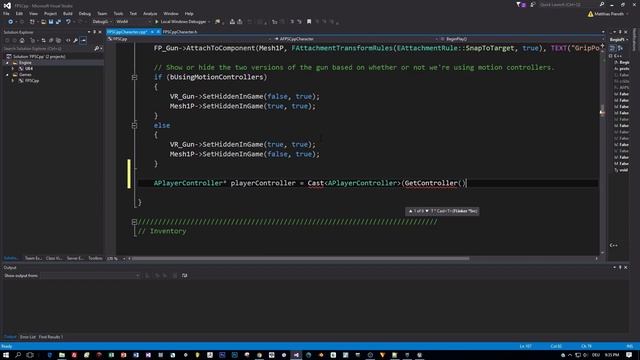Collapse the else code block

point(134,125)
